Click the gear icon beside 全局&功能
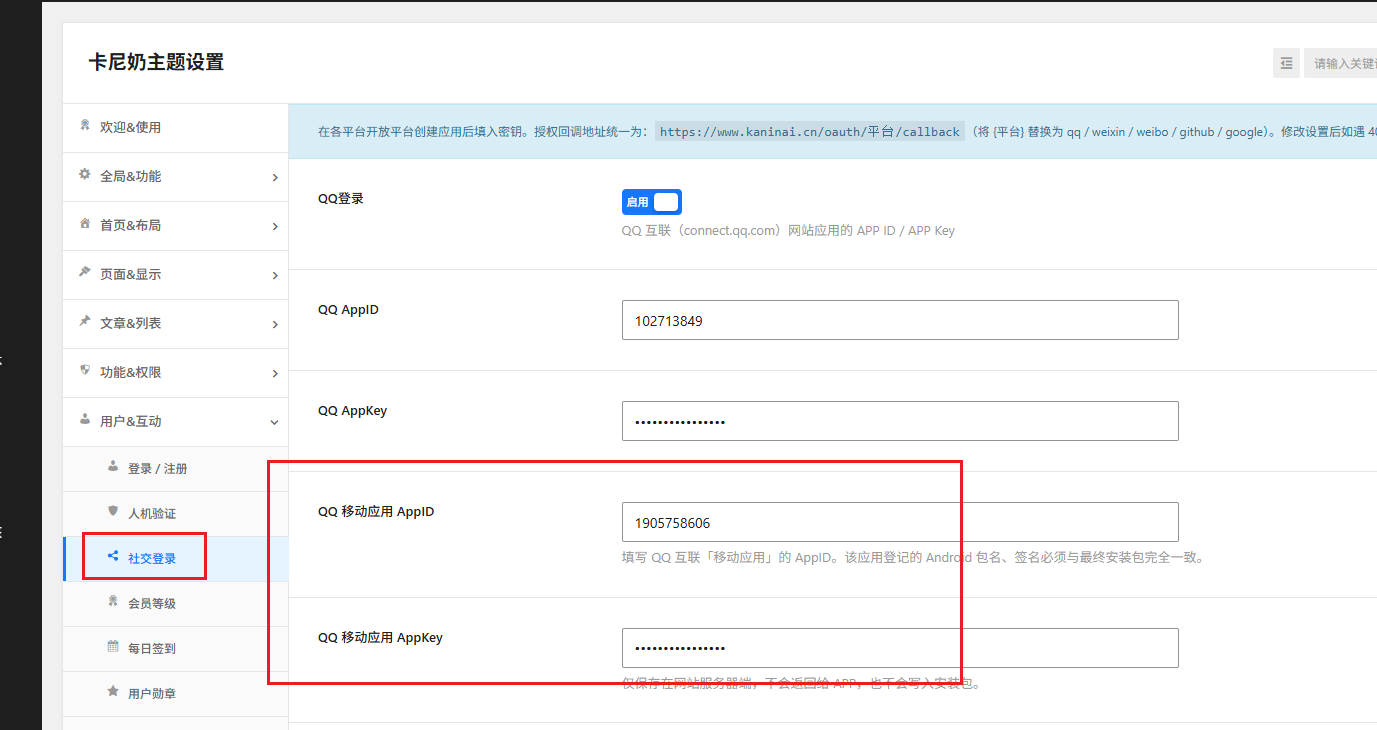 pyautogui.click(x=85, y=175)
